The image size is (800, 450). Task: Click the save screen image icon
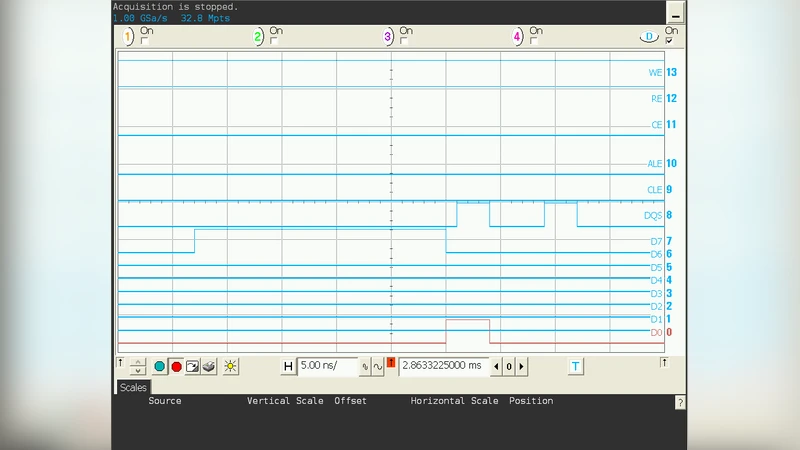(193, 367)
